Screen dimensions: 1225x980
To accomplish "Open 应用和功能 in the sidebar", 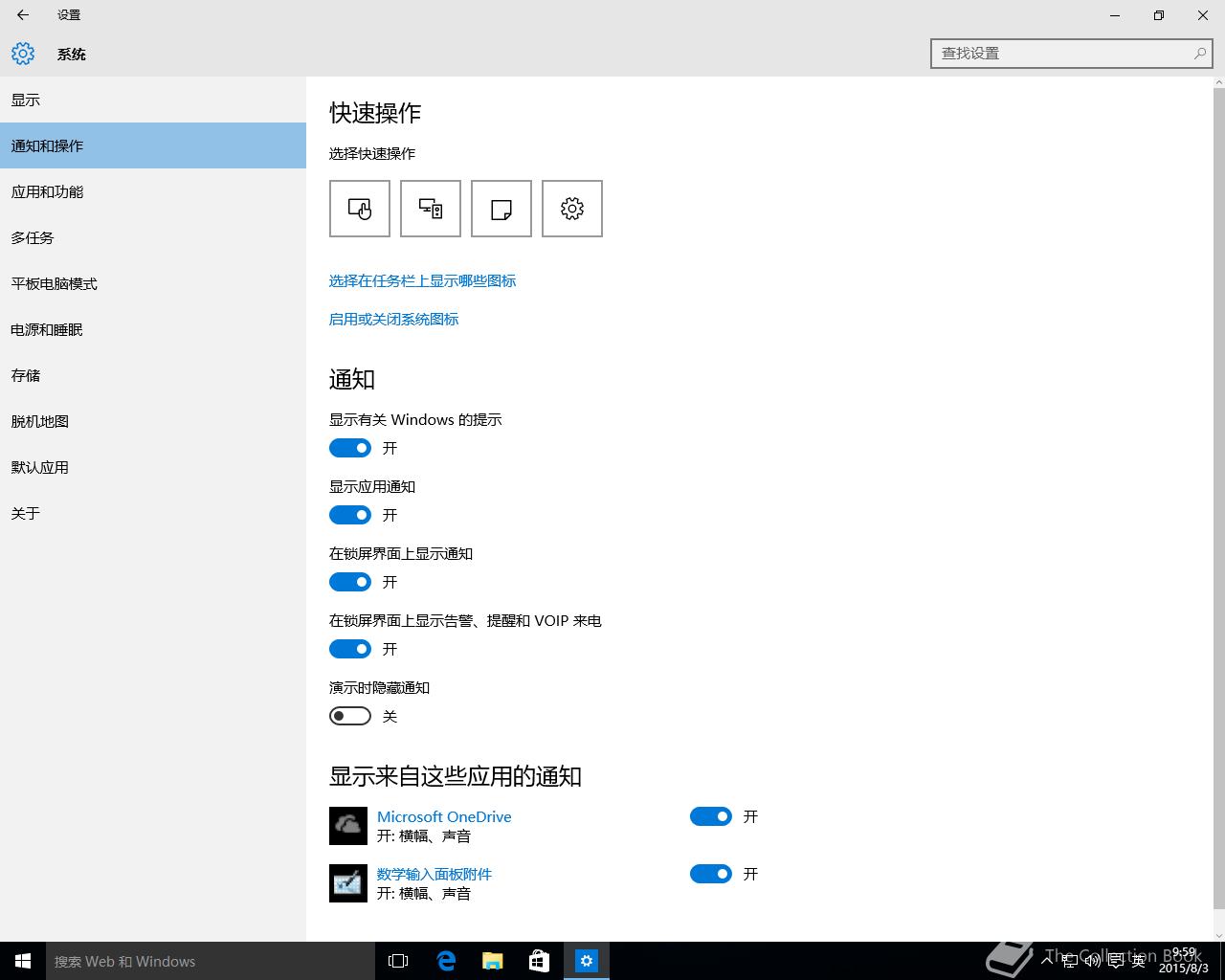I will (x=153, y=191).
